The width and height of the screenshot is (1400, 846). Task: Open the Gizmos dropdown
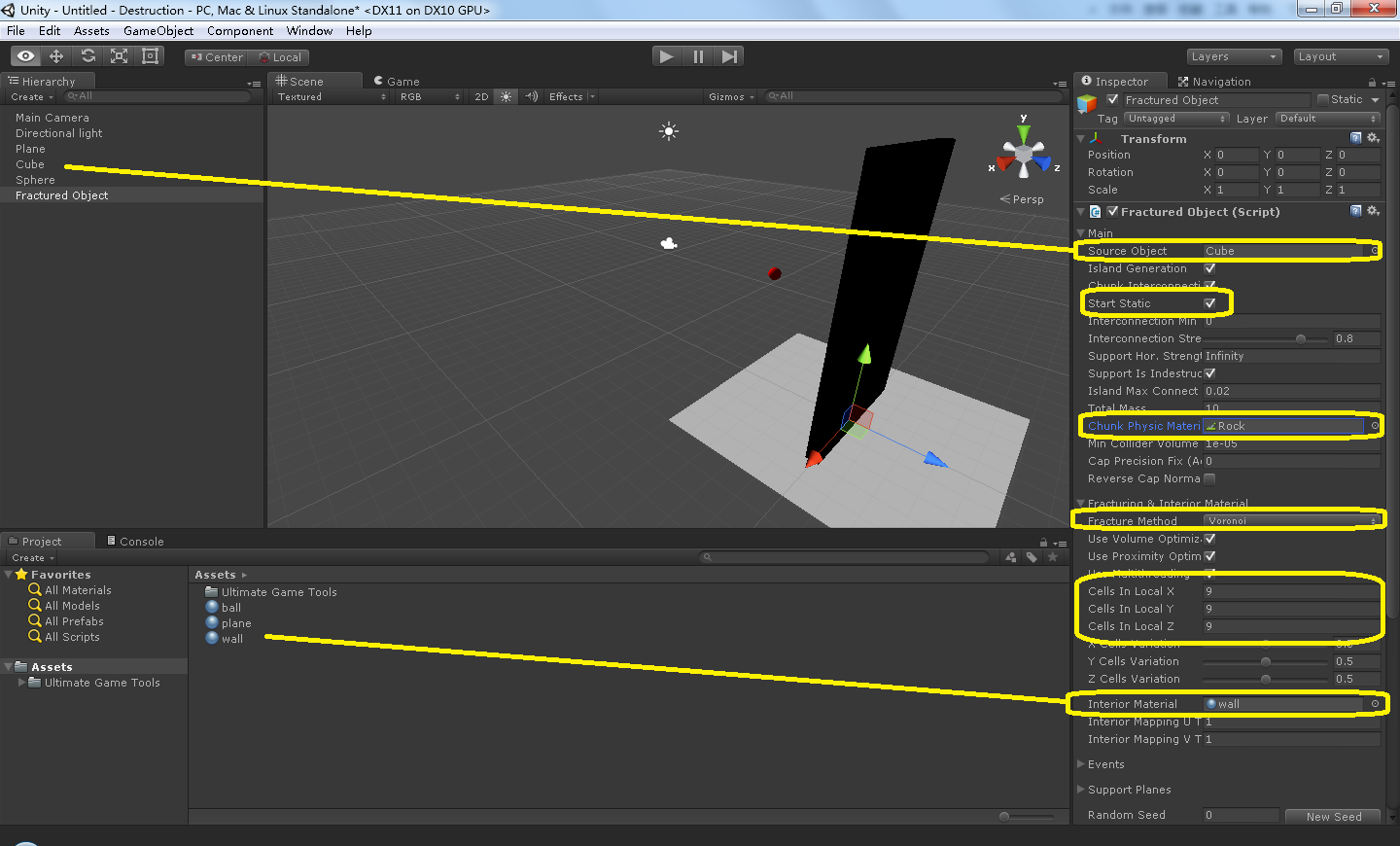click(x=731, y=96)
